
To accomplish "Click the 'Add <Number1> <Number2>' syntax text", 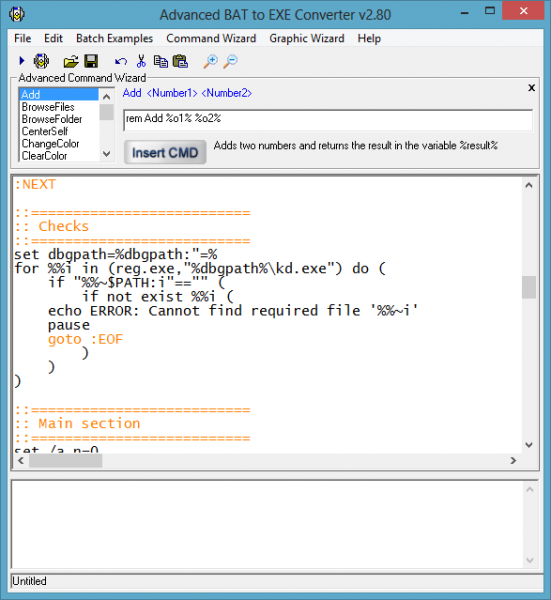I will [x=187, y=93].
